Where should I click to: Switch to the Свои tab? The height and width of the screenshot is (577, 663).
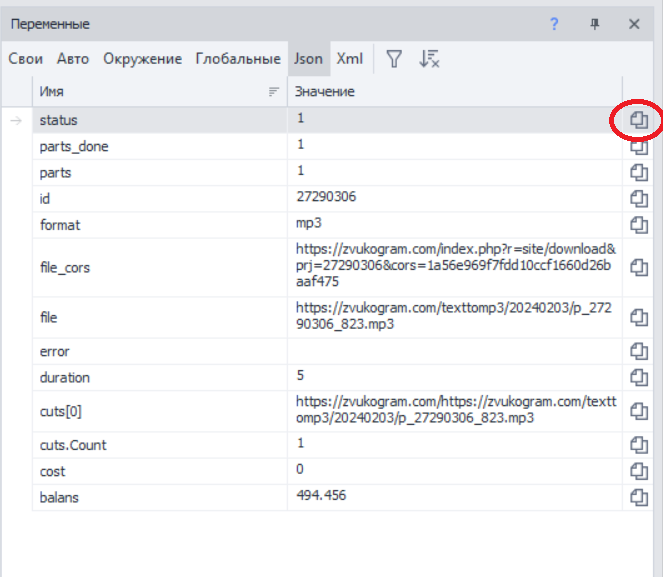25,59
